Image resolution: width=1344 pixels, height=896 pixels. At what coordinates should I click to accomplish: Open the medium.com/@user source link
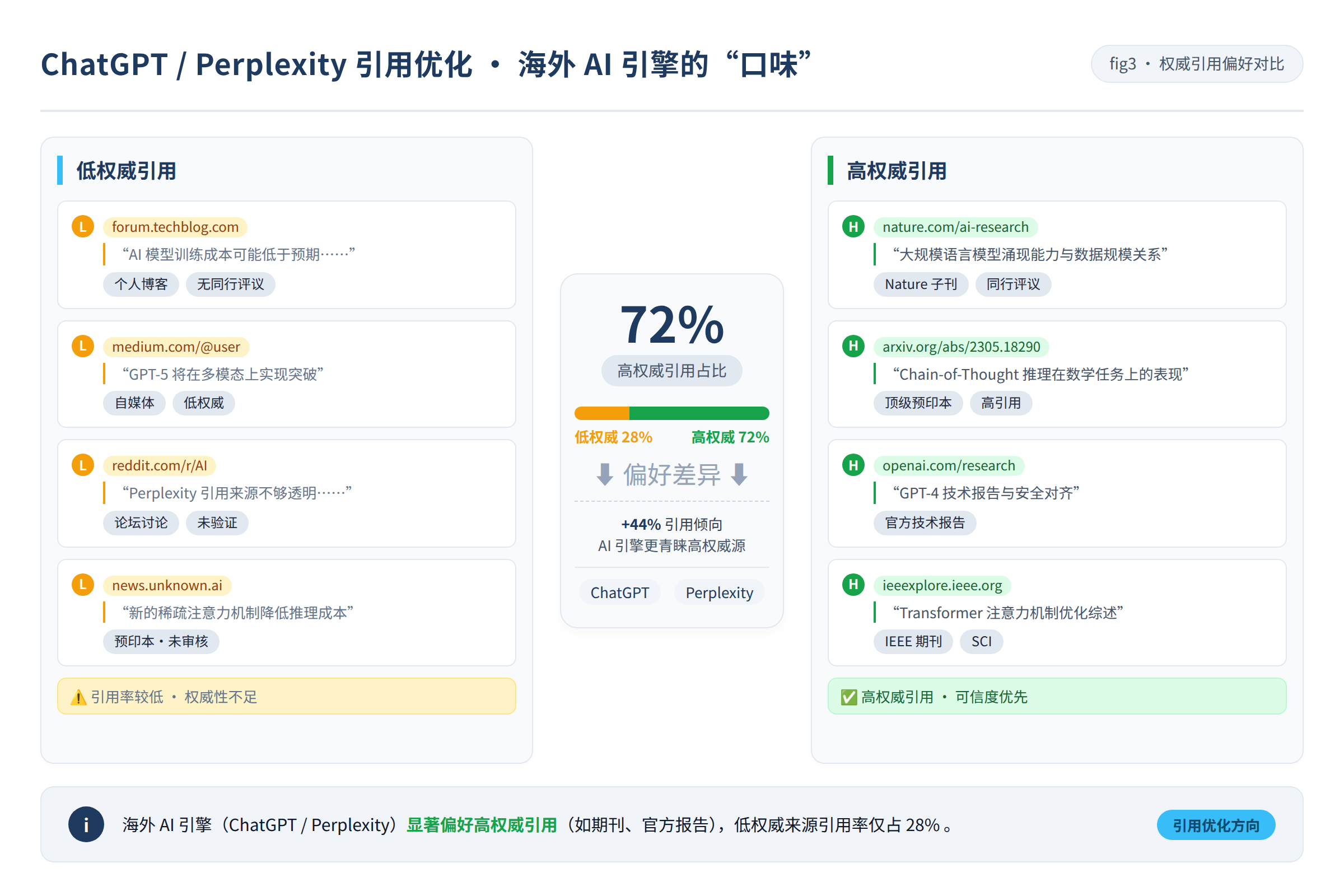176,347
